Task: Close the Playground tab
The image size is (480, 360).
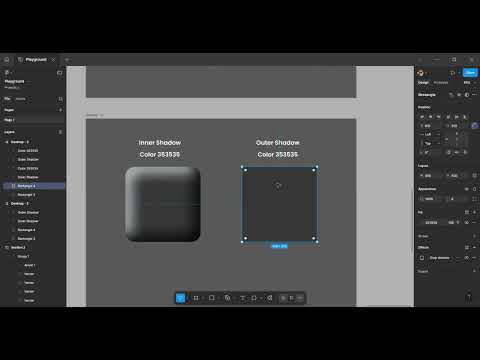Action: coord(54,60)
